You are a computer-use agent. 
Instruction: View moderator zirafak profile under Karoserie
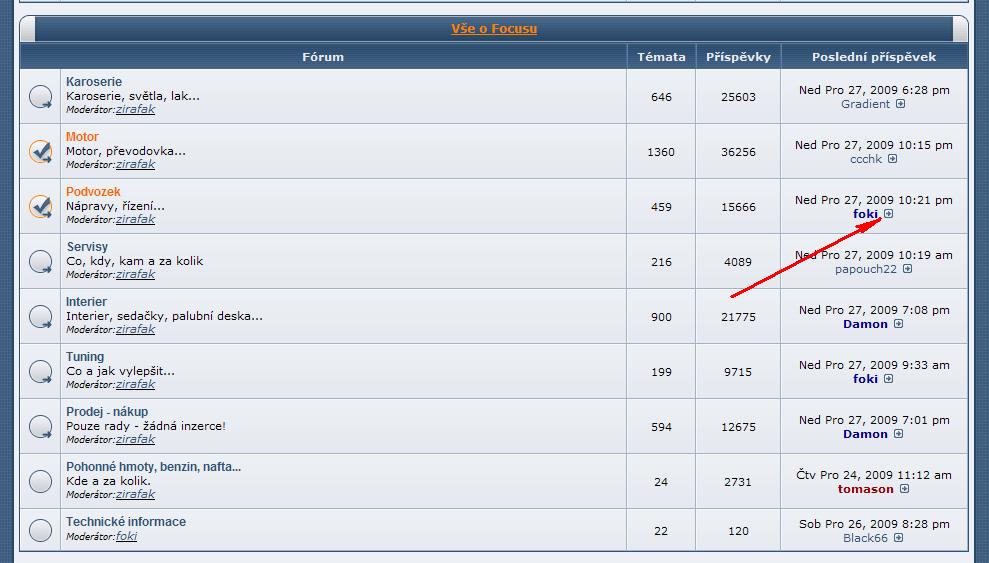click(x=135, y=109)
